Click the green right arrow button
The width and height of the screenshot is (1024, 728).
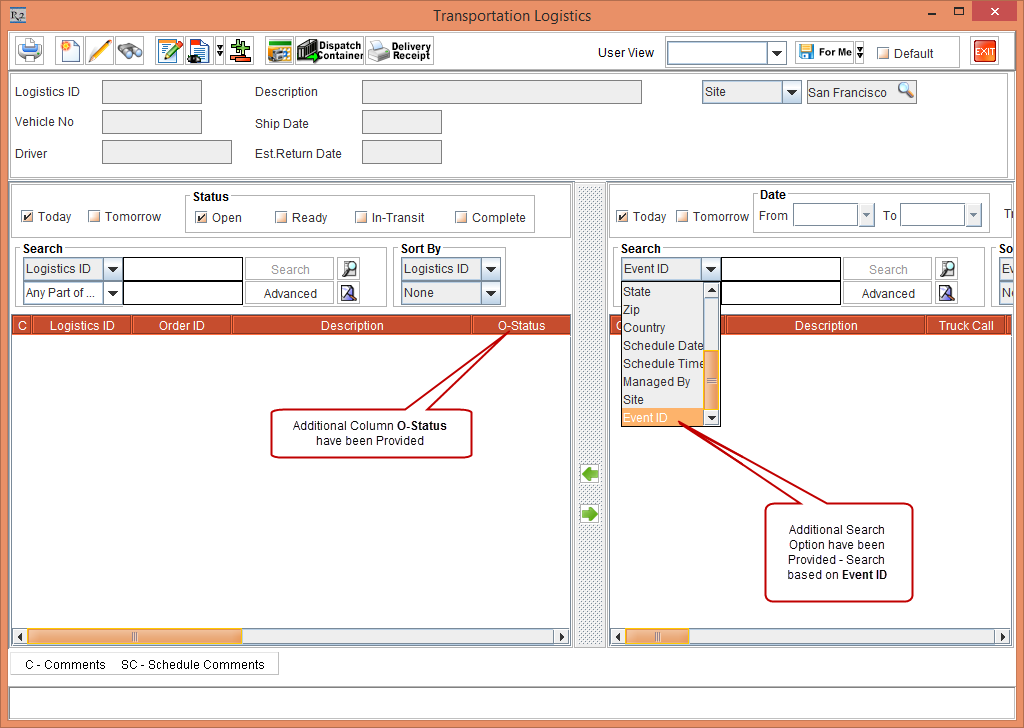(590, 514)
